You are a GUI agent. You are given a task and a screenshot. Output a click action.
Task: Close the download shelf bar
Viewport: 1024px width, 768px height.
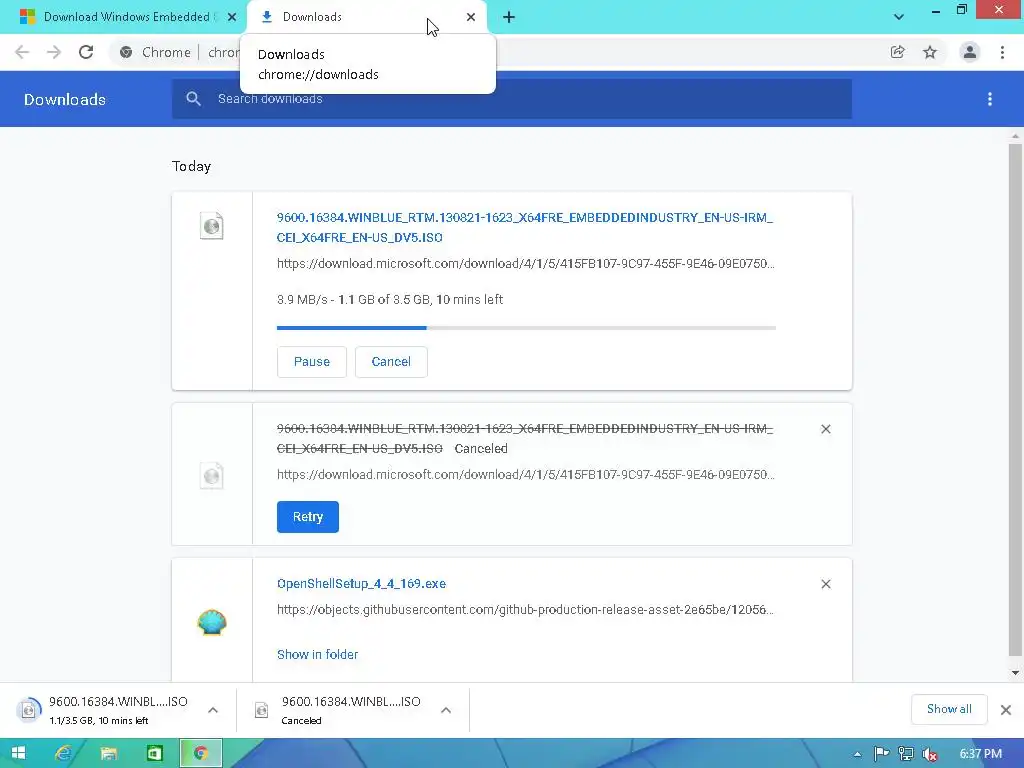pyautogui.click(x=1006, y=710)
